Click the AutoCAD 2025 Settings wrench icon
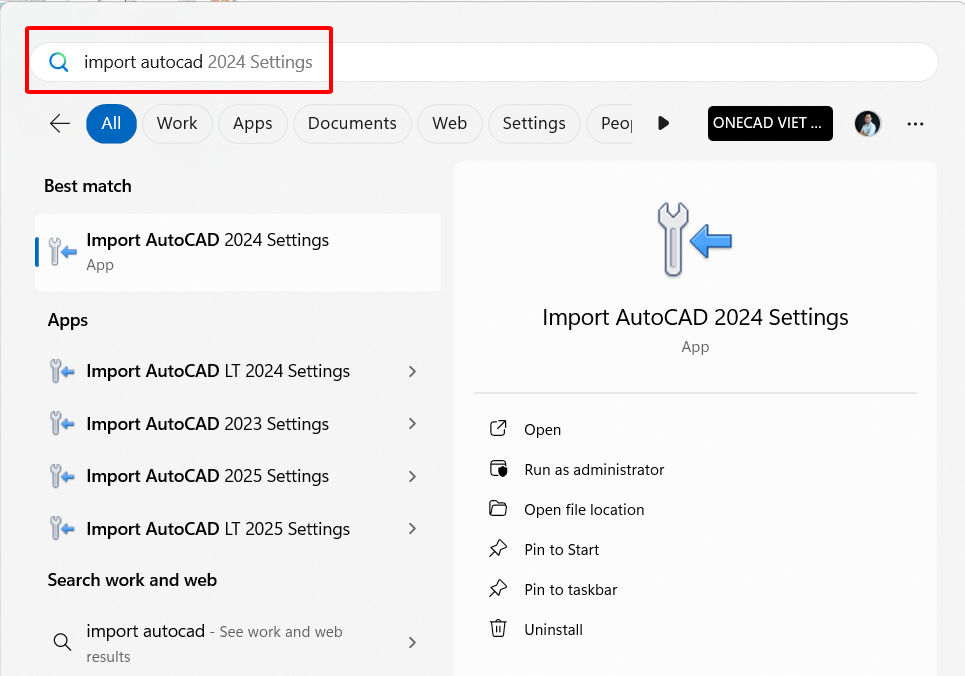965x676 pixels. (62, 476)
